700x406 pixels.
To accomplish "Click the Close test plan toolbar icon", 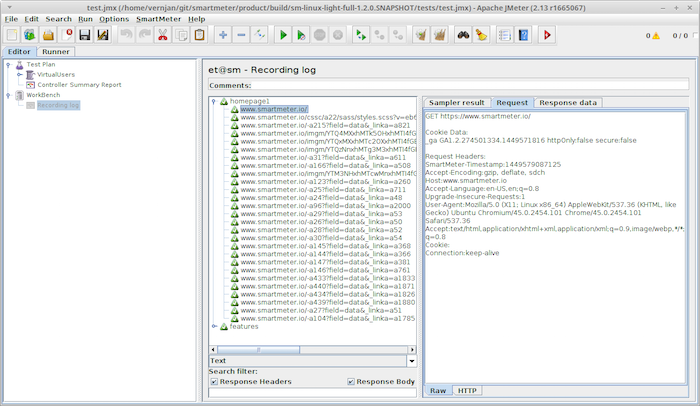I will tap(67, 35).
